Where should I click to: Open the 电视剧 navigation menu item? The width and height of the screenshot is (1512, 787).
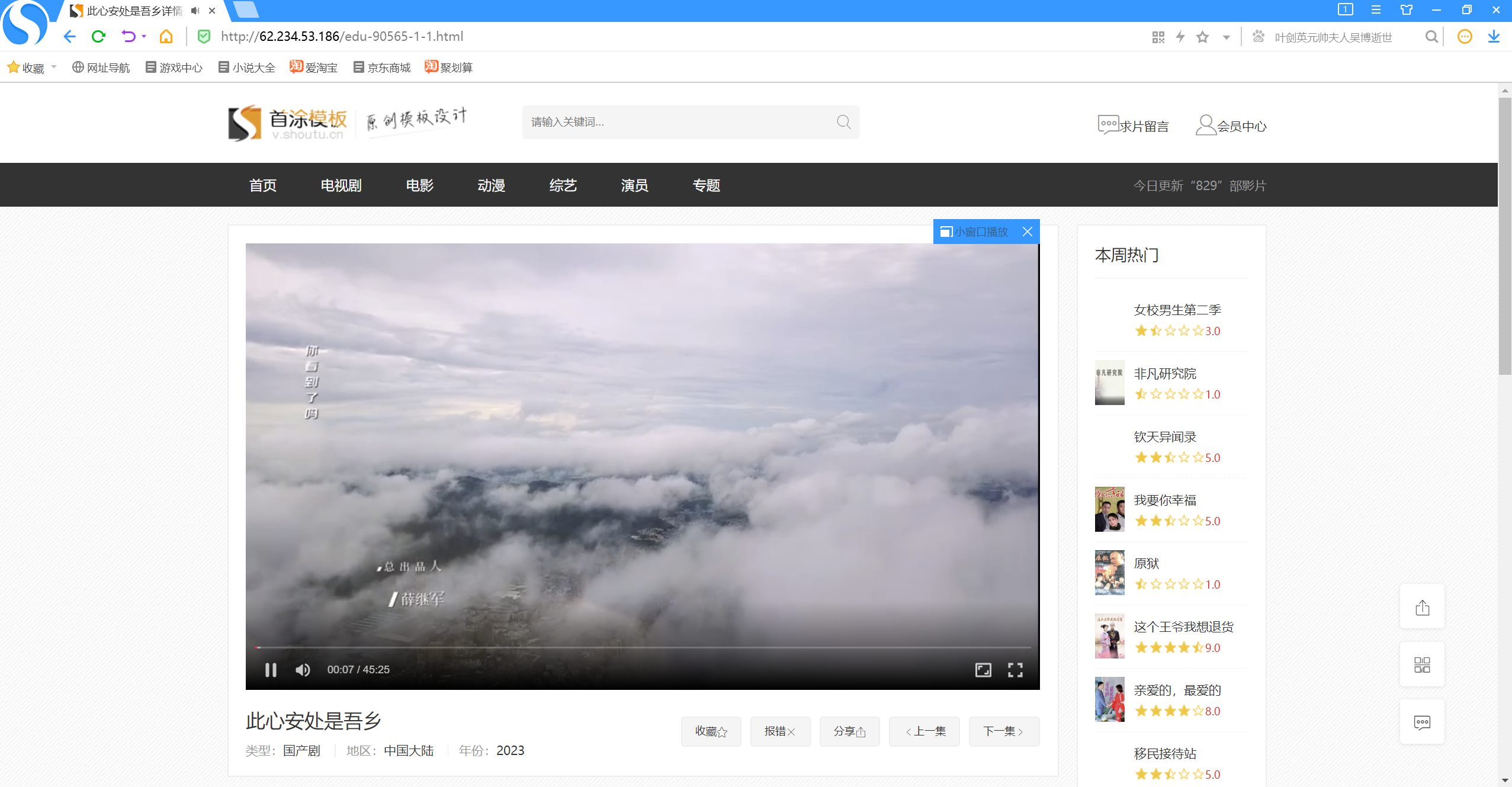tap(341, 185)
